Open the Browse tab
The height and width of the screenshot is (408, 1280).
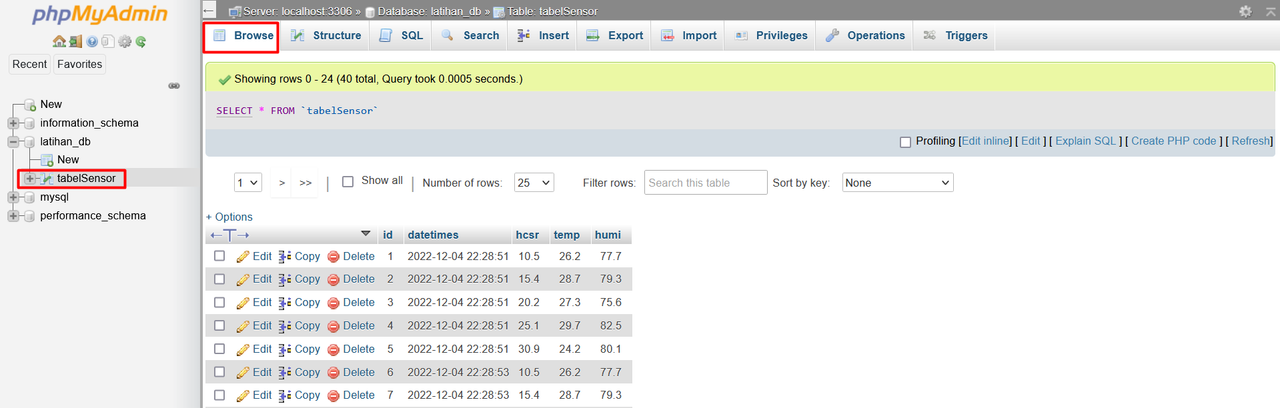[x=241, y=36]
